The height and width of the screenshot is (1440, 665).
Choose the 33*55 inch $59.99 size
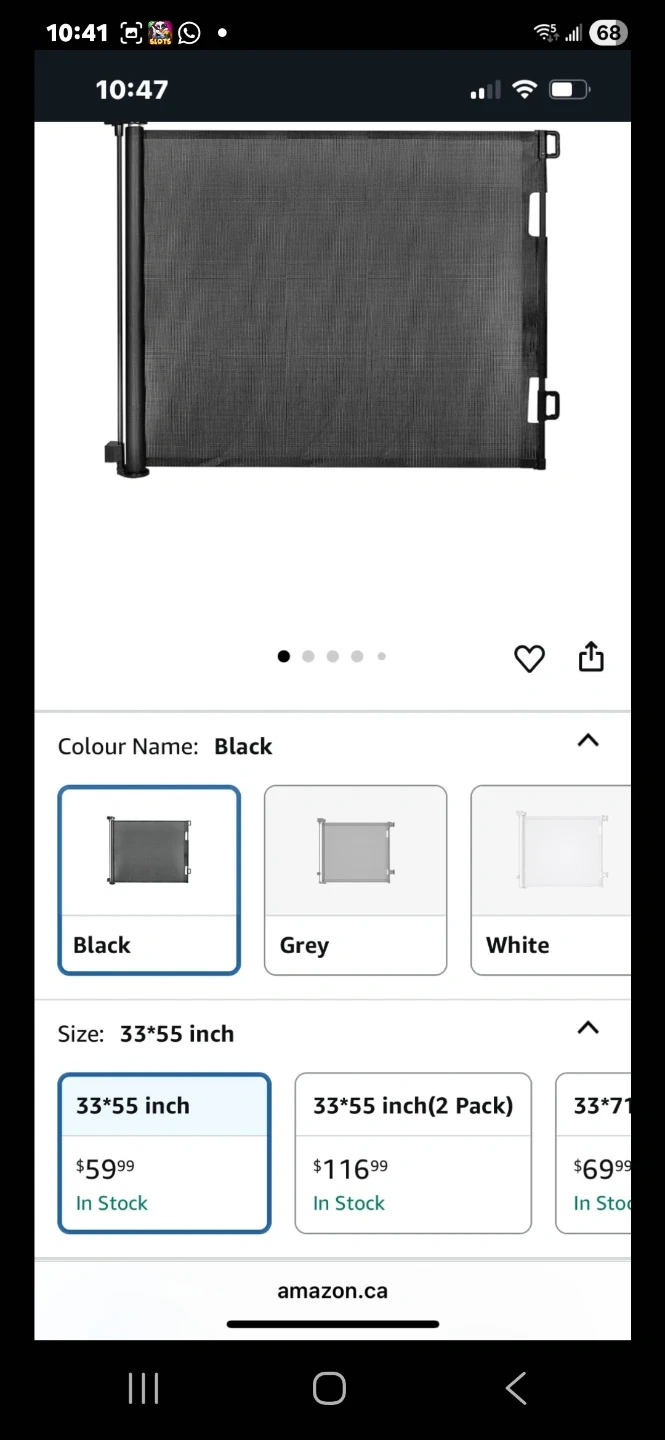pos(164,1153)
